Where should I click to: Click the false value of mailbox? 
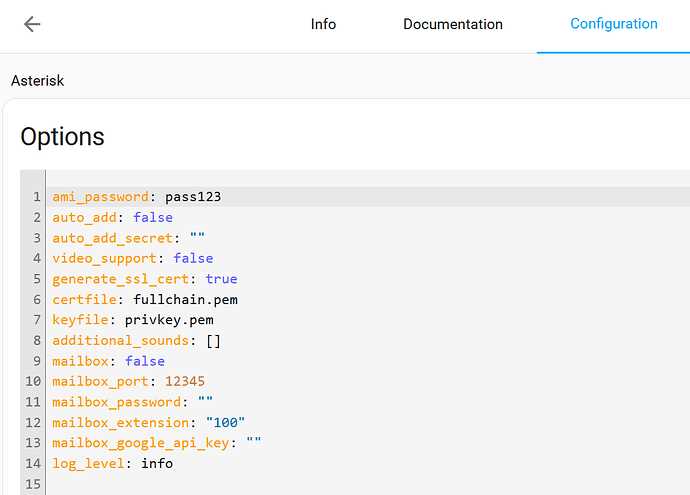click(145, 361)
